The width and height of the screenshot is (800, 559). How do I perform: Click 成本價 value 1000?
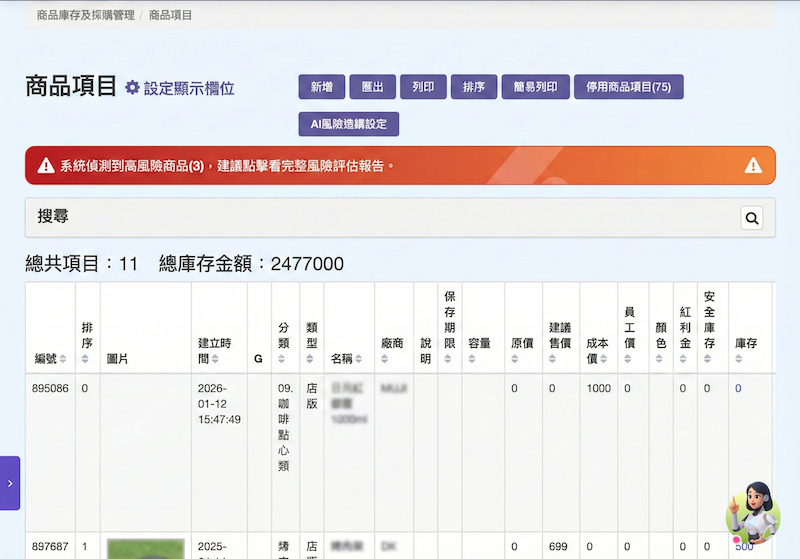tap(598, 388)
